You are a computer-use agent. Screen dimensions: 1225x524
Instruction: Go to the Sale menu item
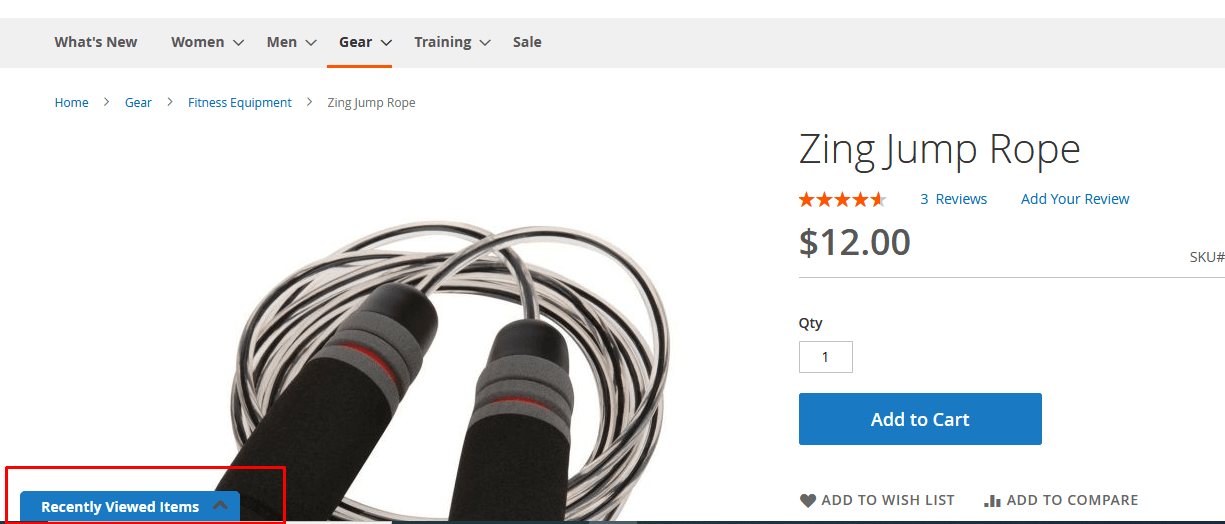coord(527,42)
